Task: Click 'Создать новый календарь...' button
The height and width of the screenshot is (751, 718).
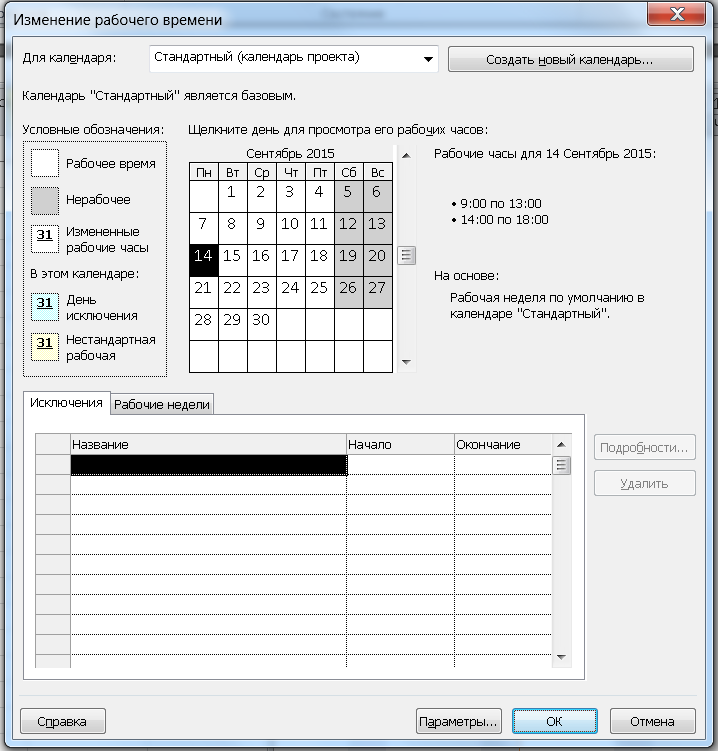Action: (570, 59)
